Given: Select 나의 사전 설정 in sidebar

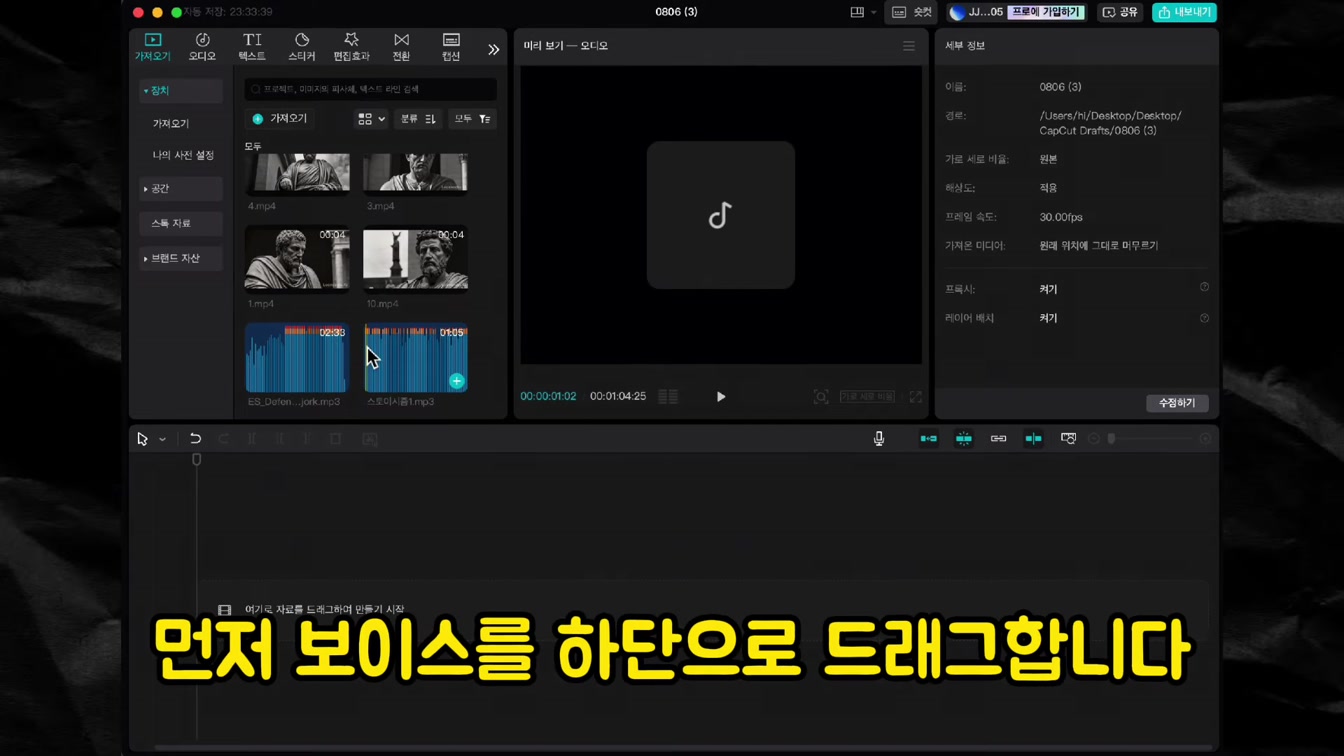Looking at the screenshot, I should point(183,155).
